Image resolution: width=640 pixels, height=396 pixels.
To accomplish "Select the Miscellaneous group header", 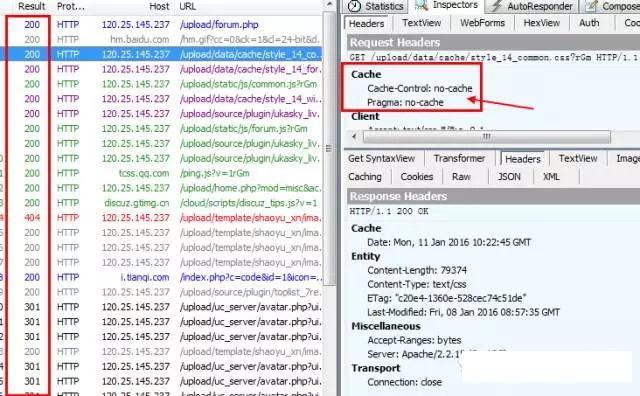I will click(x=386, y=326).
